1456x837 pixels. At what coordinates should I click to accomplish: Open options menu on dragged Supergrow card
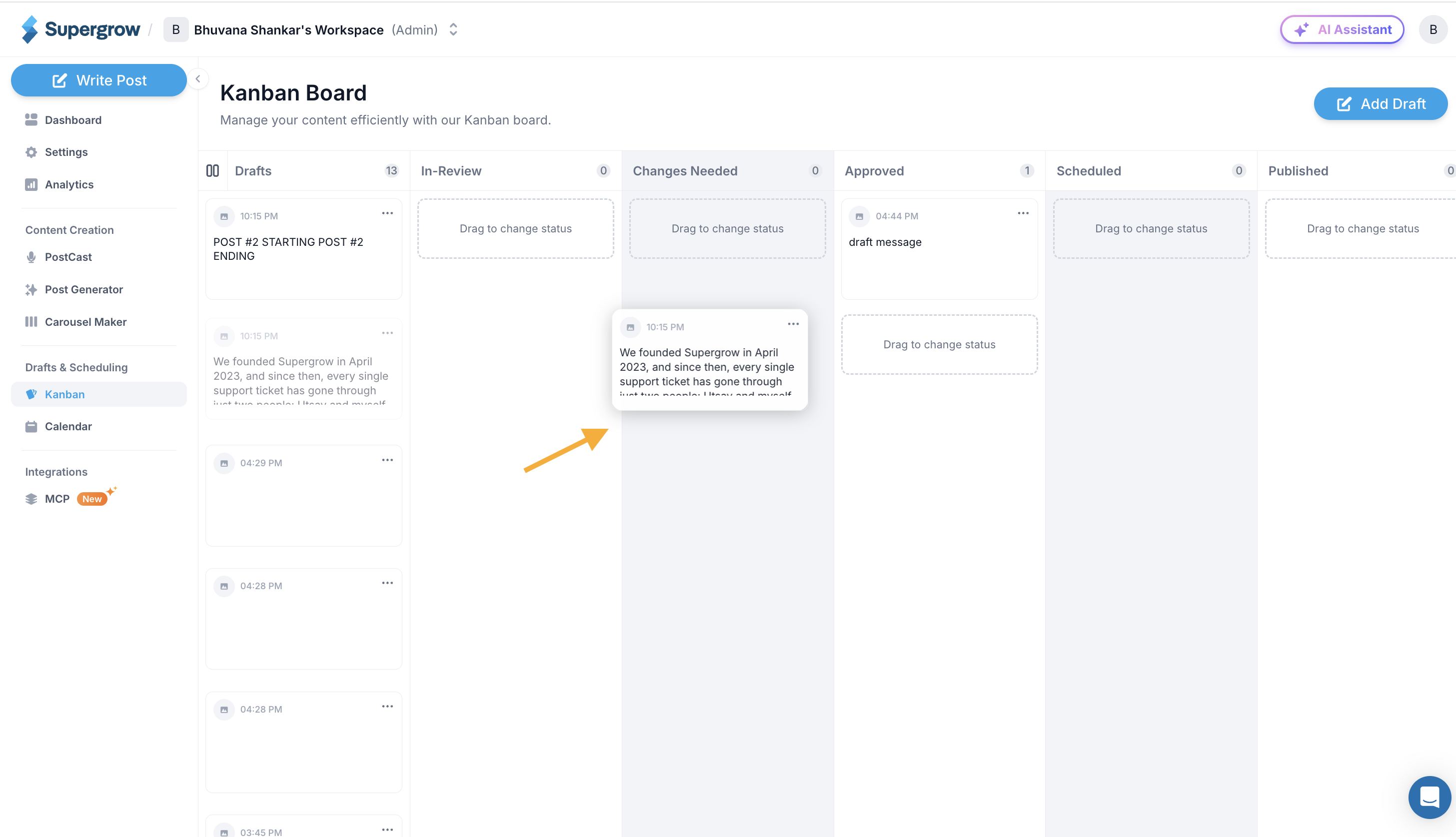[x=793, y=324]
